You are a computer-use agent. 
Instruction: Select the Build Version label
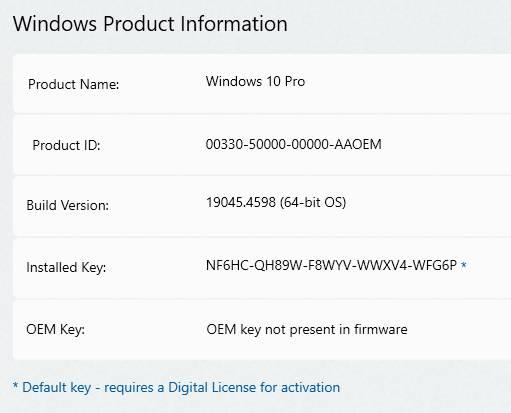68,205
